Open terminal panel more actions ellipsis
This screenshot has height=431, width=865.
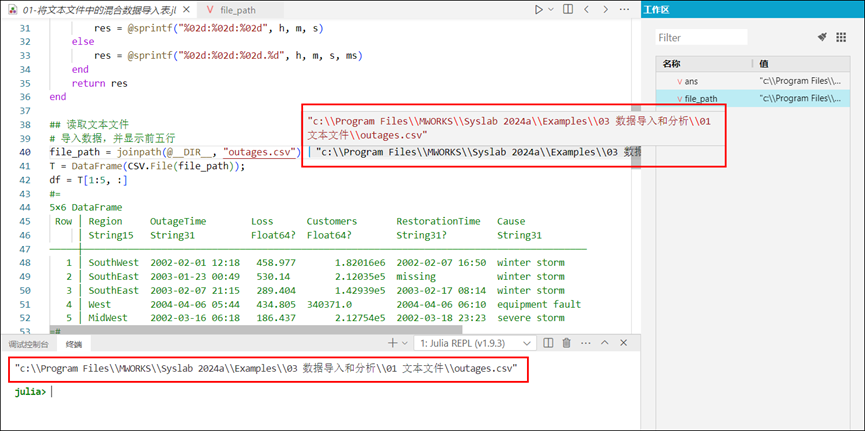(585, 343)
